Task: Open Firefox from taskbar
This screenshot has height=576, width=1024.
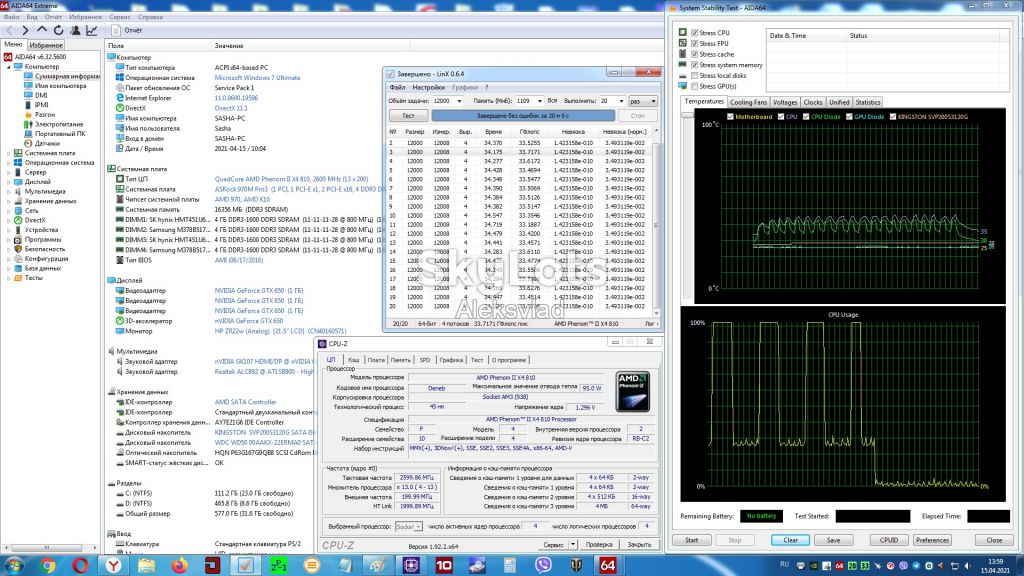Action: point(180,565)
